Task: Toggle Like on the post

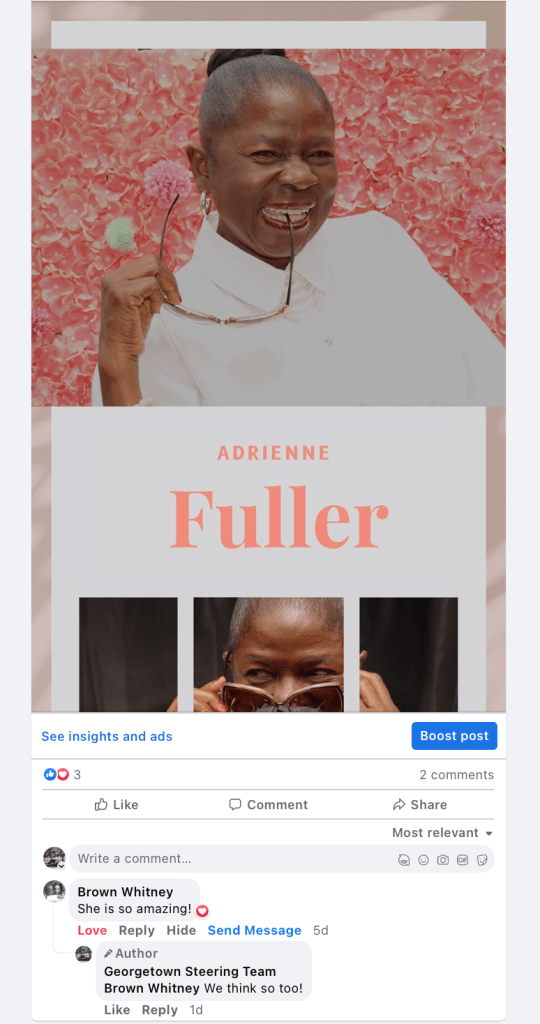Action: click(116, 805)
